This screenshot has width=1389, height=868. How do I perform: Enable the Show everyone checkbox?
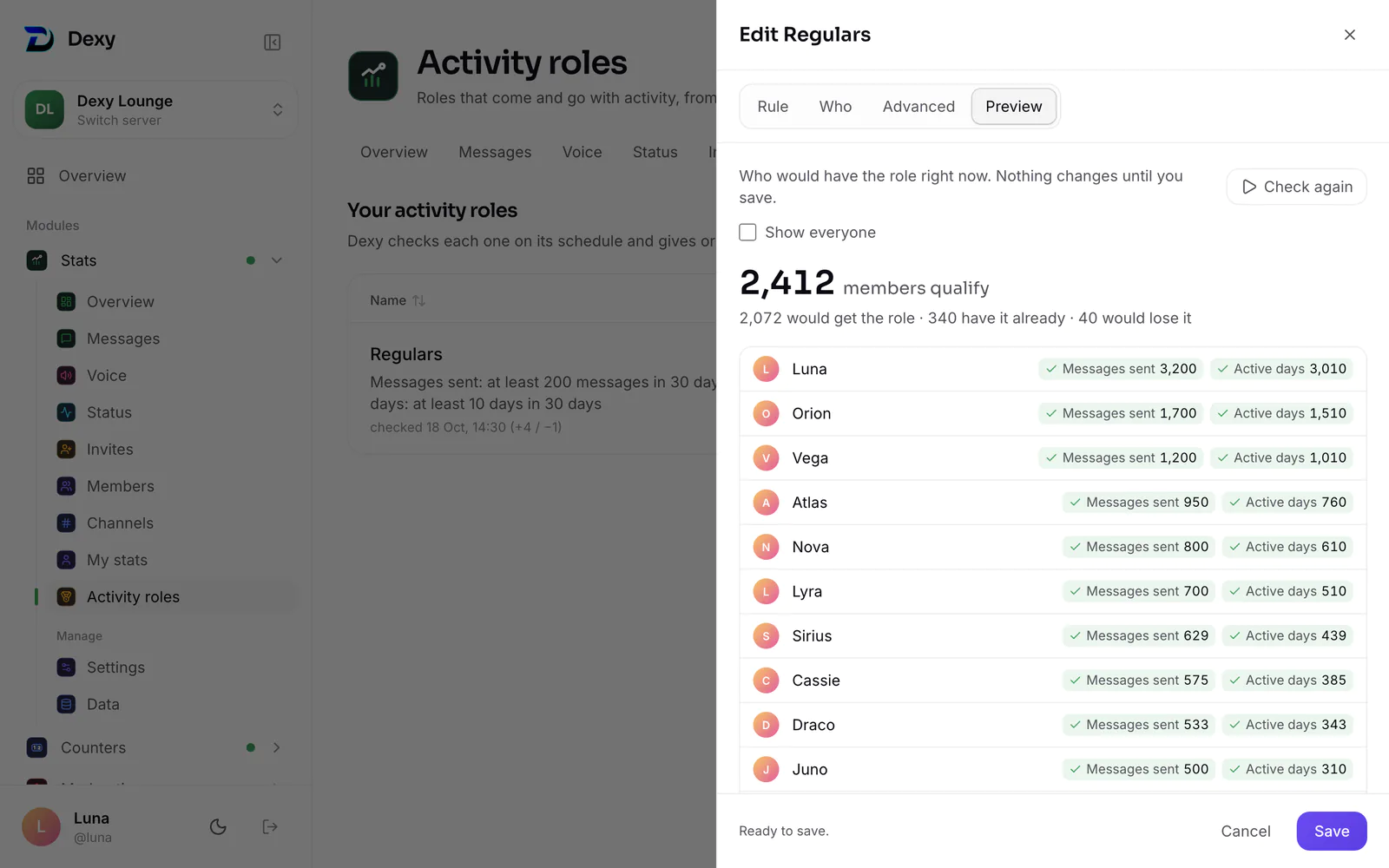[x=747, y=232]
